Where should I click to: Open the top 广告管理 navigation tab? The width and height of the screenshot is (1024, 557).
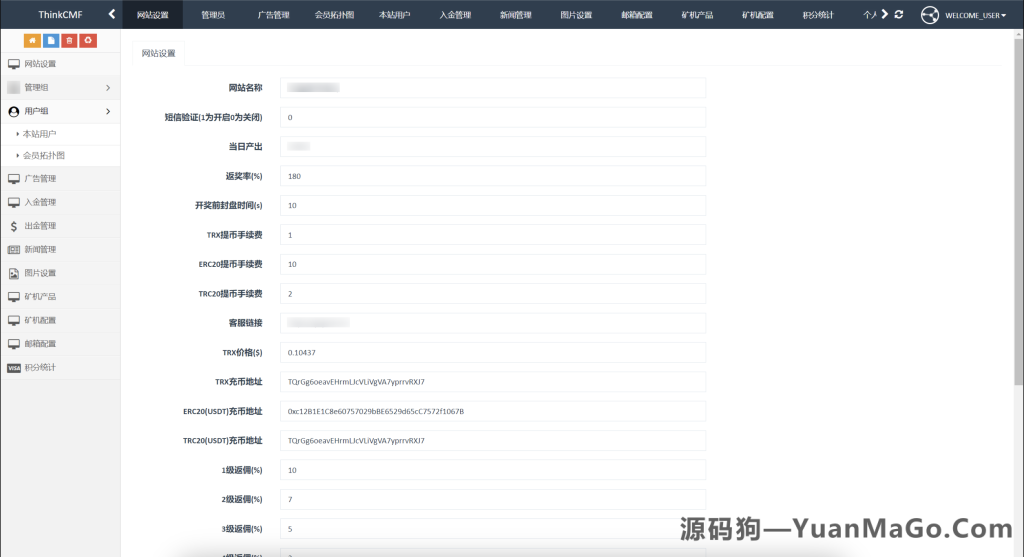[x=274, y=14]
